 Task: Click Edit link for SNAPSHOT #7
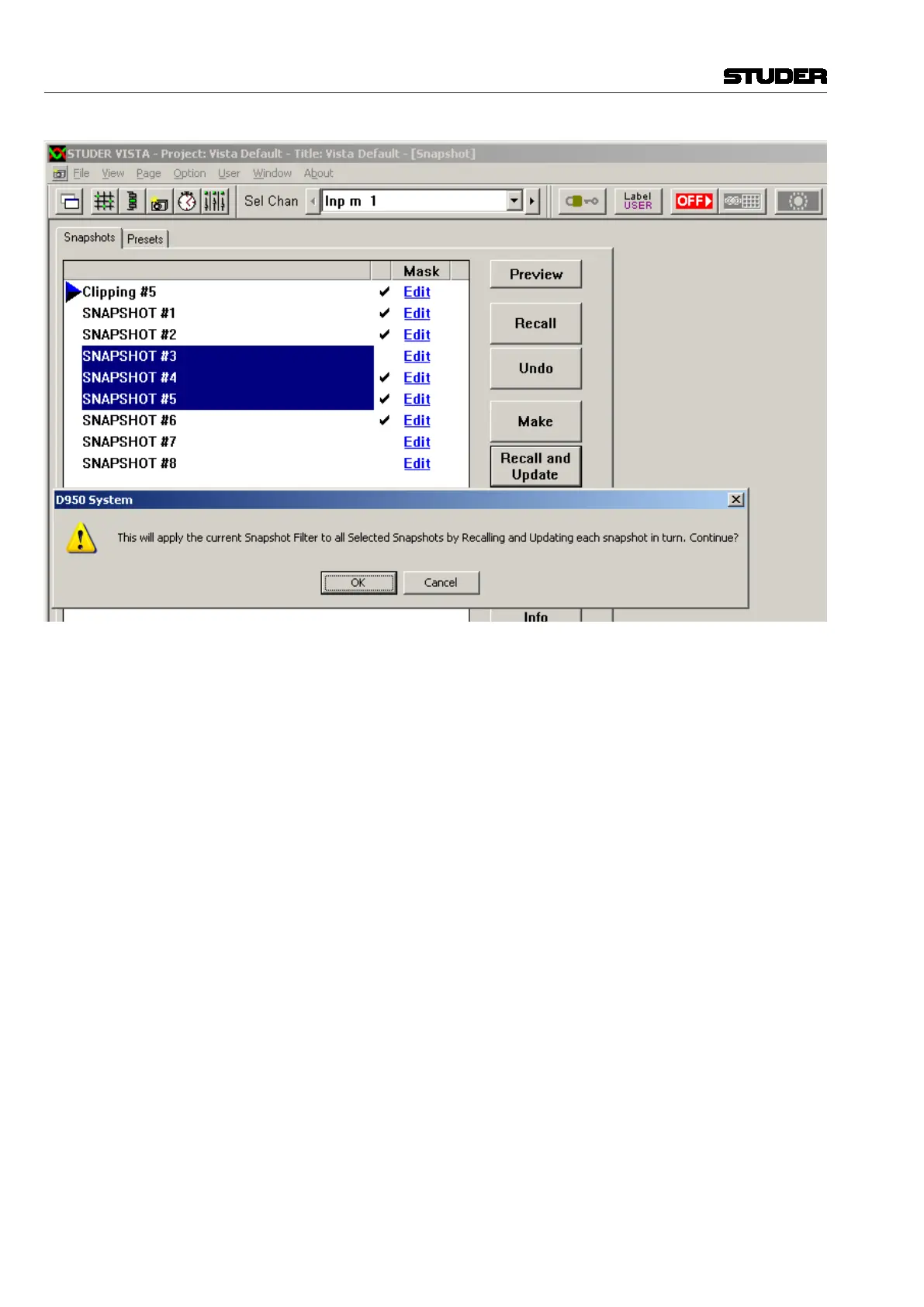click(417, 442)
